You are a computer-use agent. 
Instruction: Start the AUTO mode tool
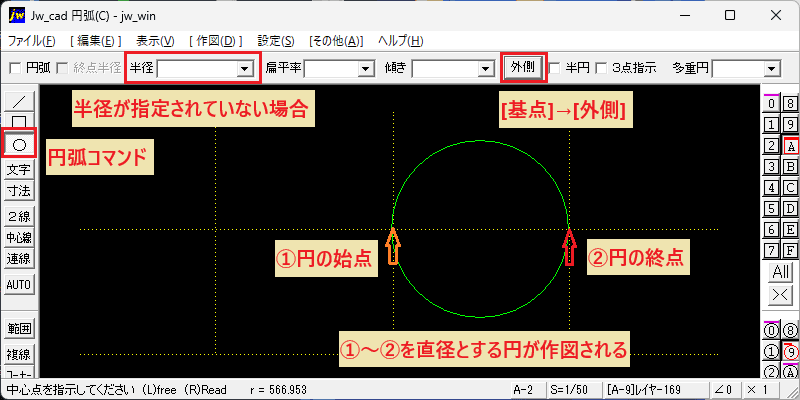[x=19, y=284]
